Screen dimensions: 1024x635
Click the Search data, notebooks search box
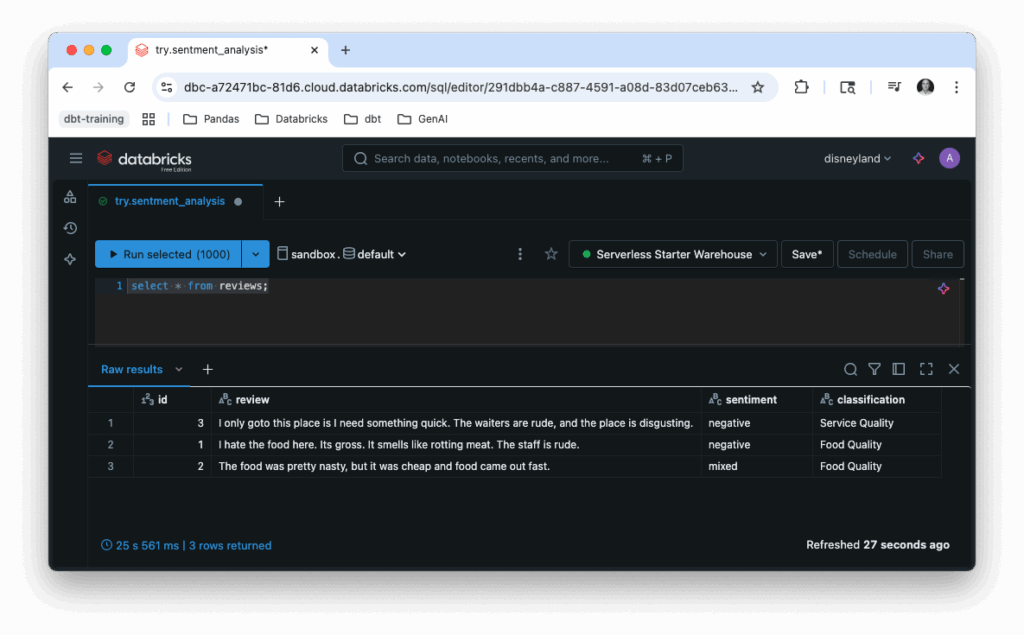(x=512, y=158)
